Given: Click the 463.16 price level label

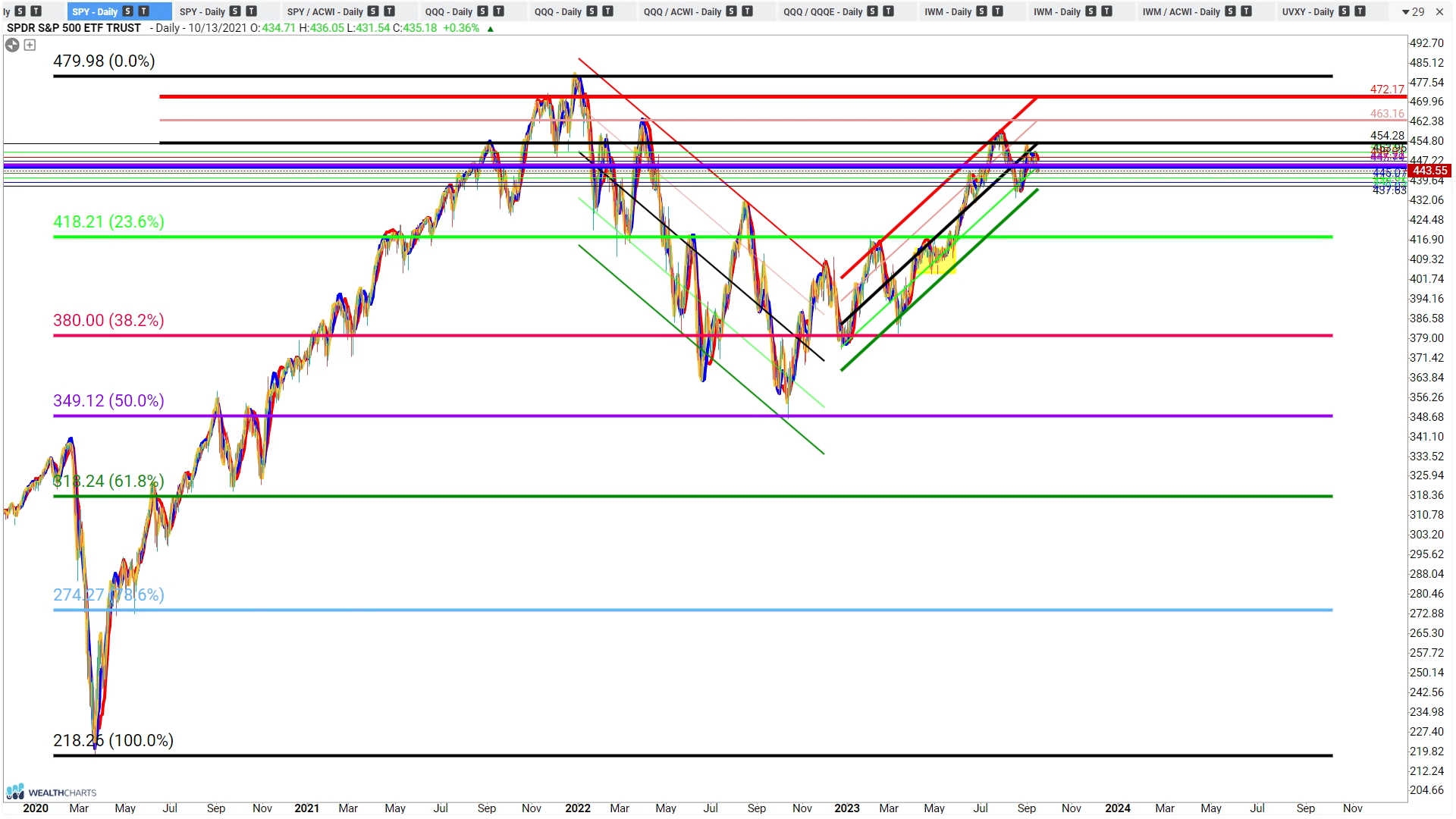Looking at the screenshot, I should coord(1387,114).
